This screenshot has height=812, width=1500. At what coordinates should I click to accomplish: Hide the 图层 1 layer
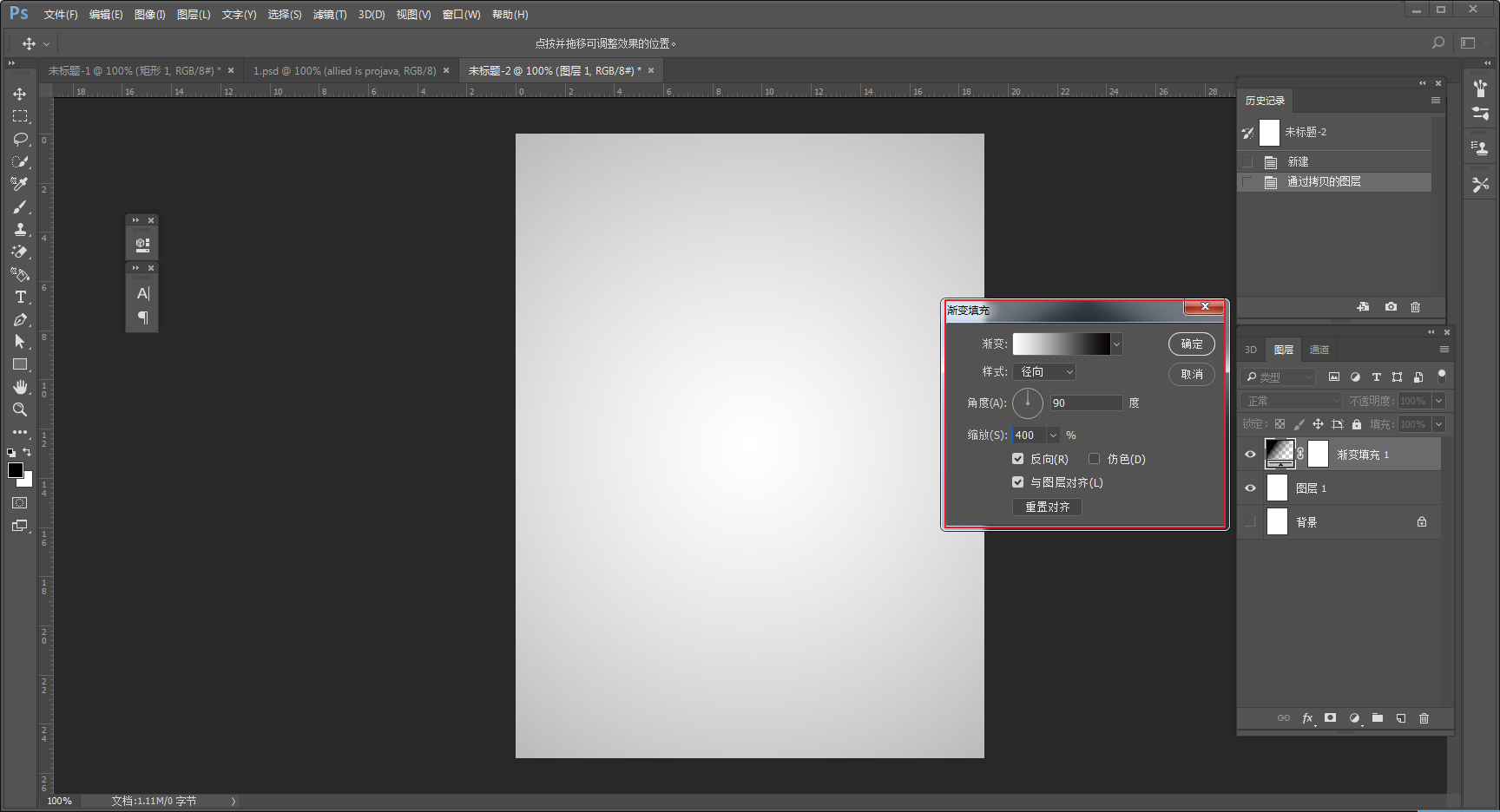[1250, 488]
